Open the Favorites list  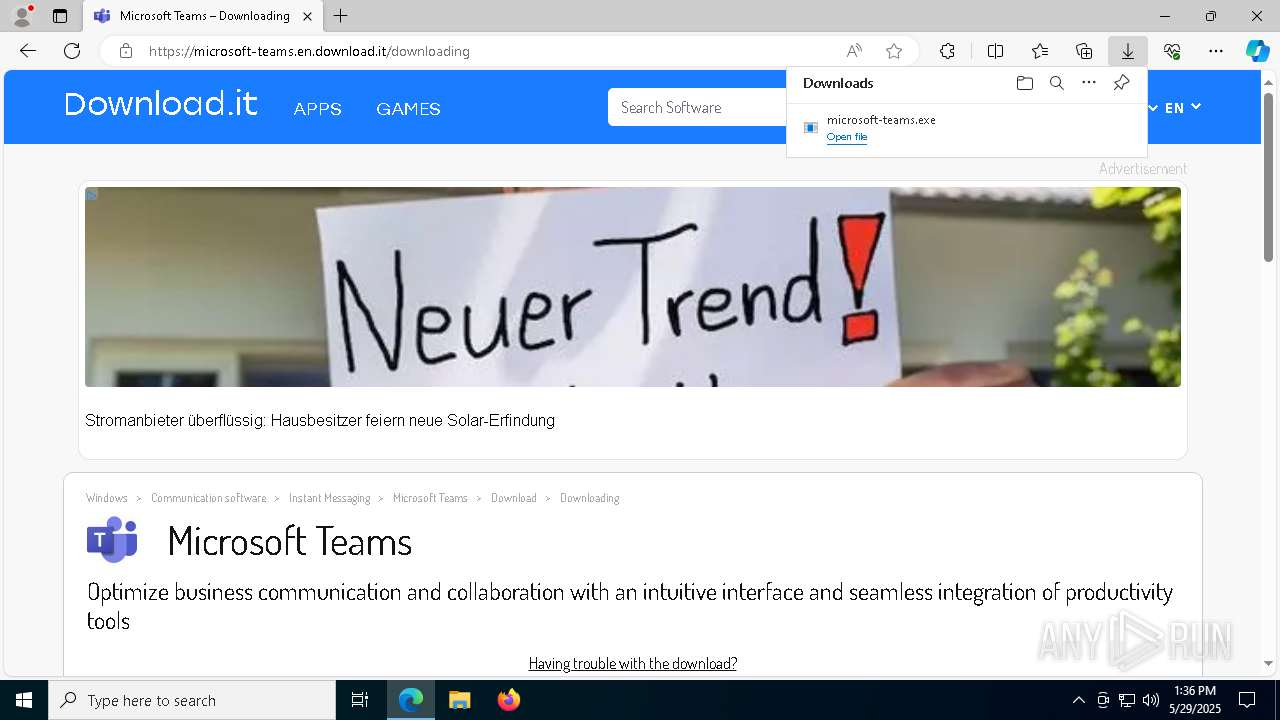pyautogui.click(x=1040, y=51)
